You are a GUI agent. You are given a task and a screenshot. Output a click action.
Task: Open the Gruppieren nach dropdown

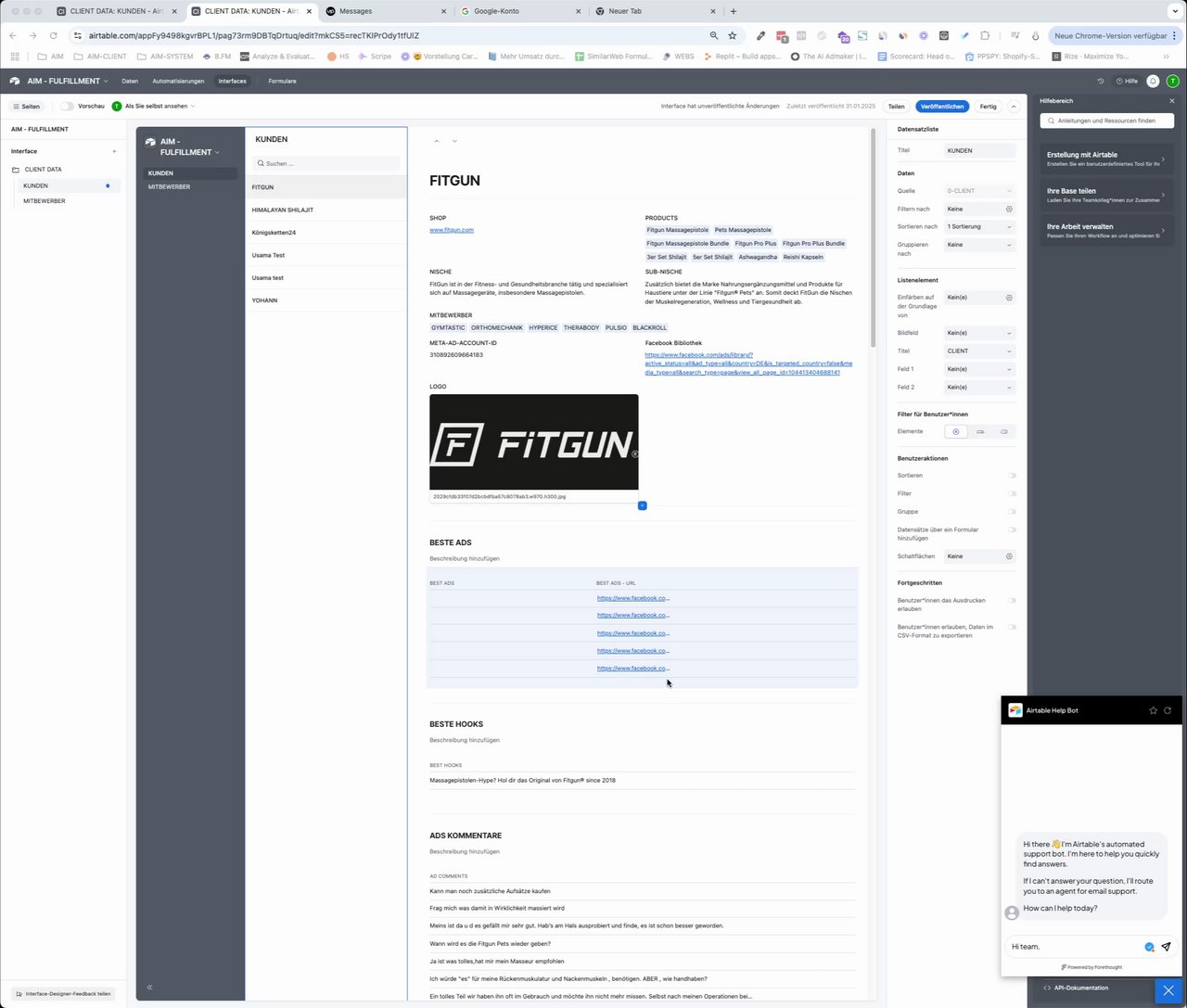coord(980,245)
